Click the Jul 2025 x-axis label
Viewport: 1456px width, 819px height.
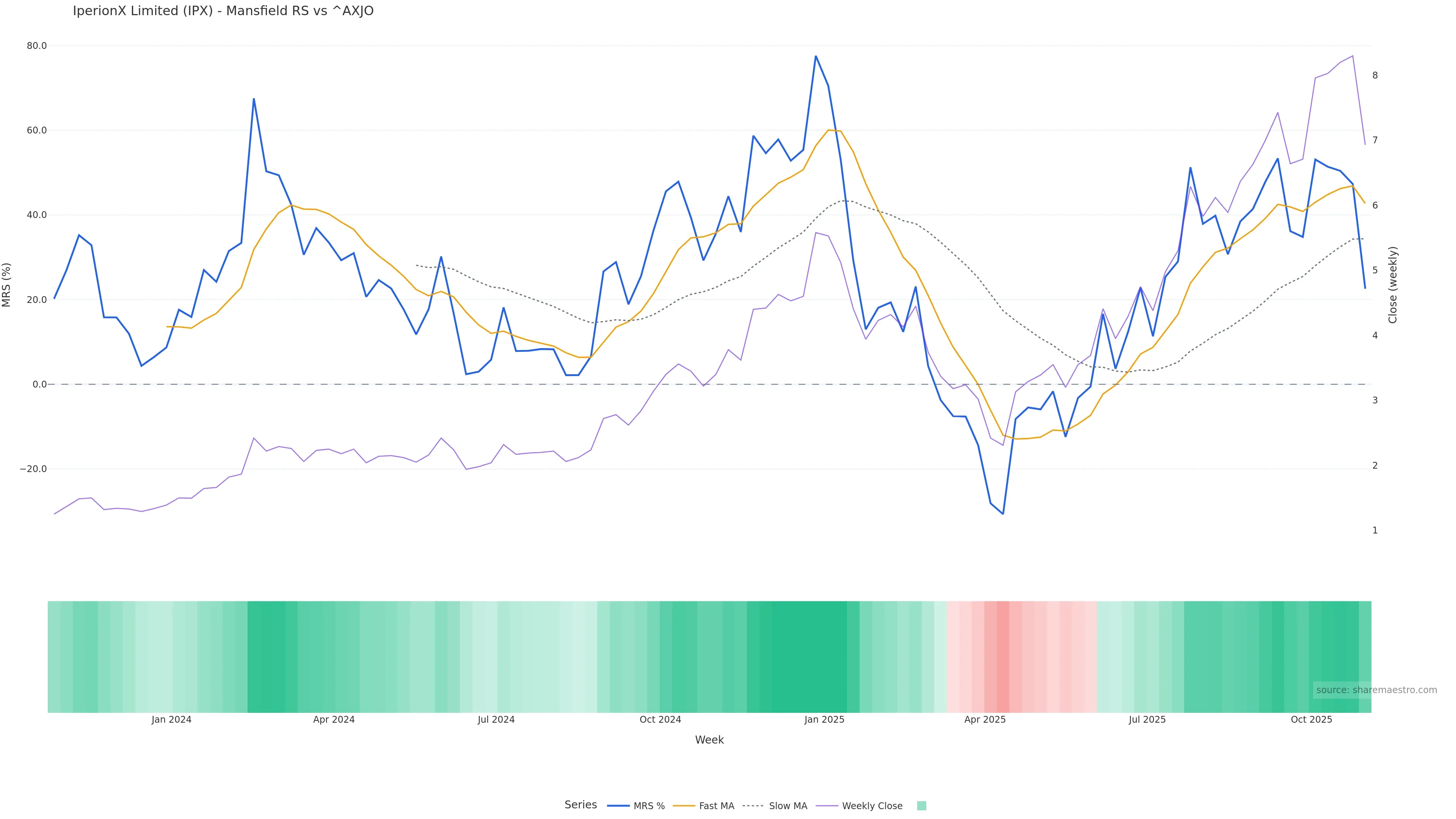[x=1147, y=720]
